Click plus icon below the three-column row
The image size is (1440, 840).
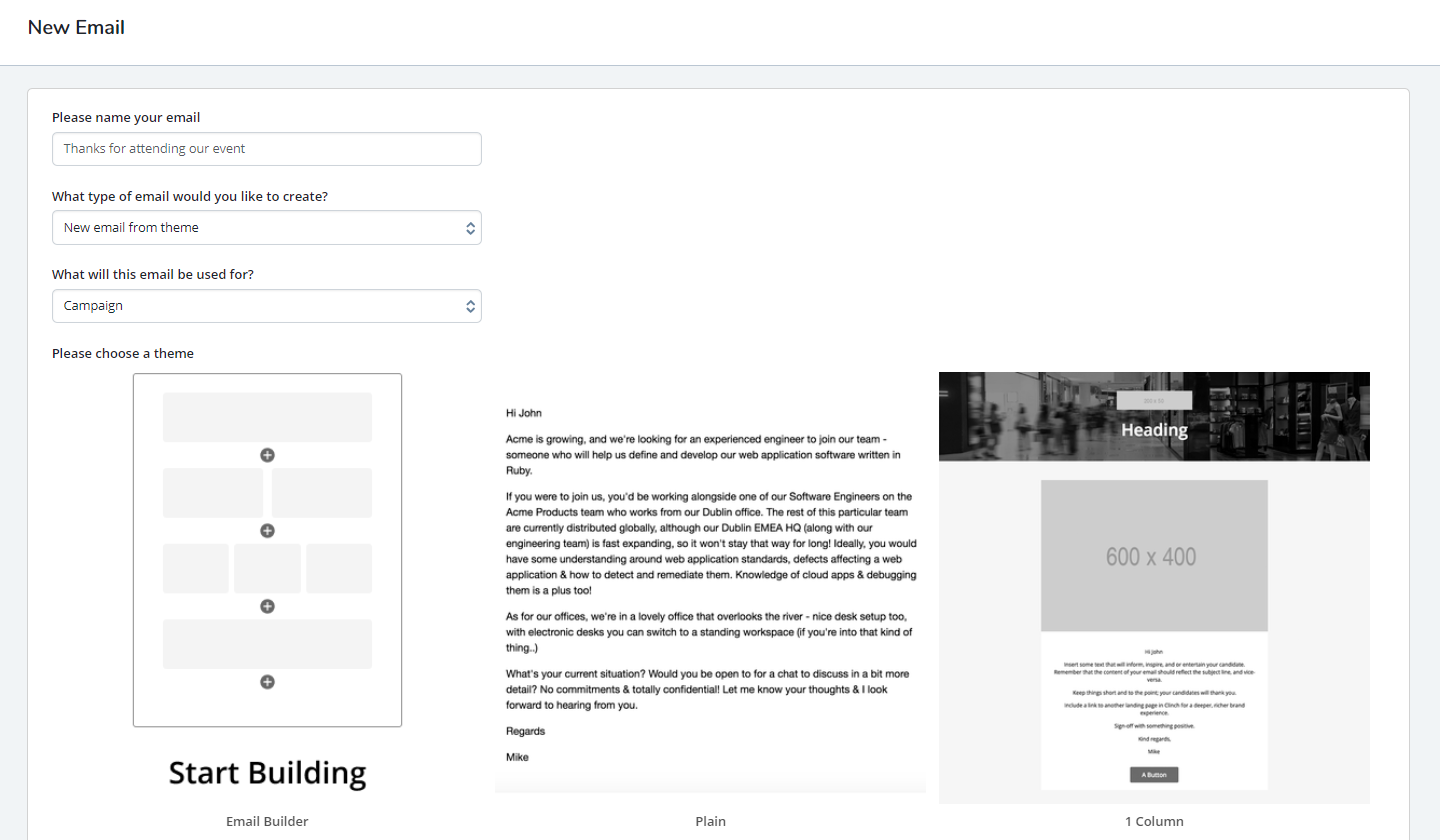pos(267,607)
